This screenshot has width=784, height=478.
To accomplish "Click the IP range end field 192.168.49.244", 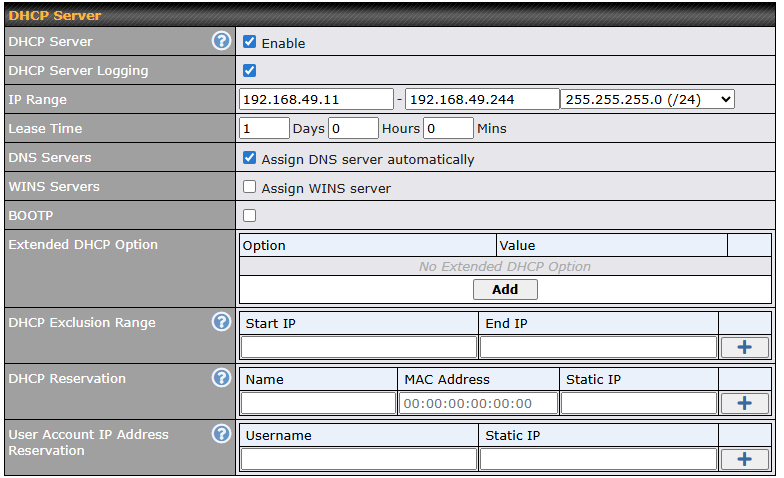I will (482, 99).
